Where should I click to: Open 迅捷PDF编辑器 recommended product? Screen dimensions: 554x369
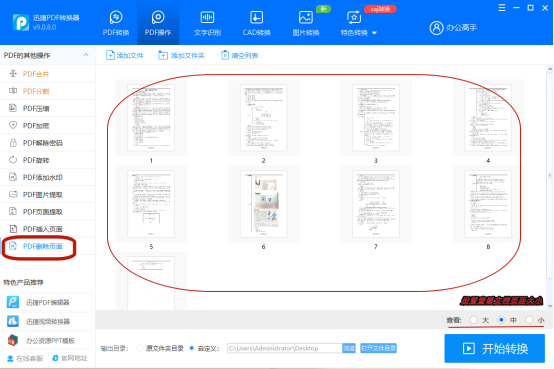(47, 302)
